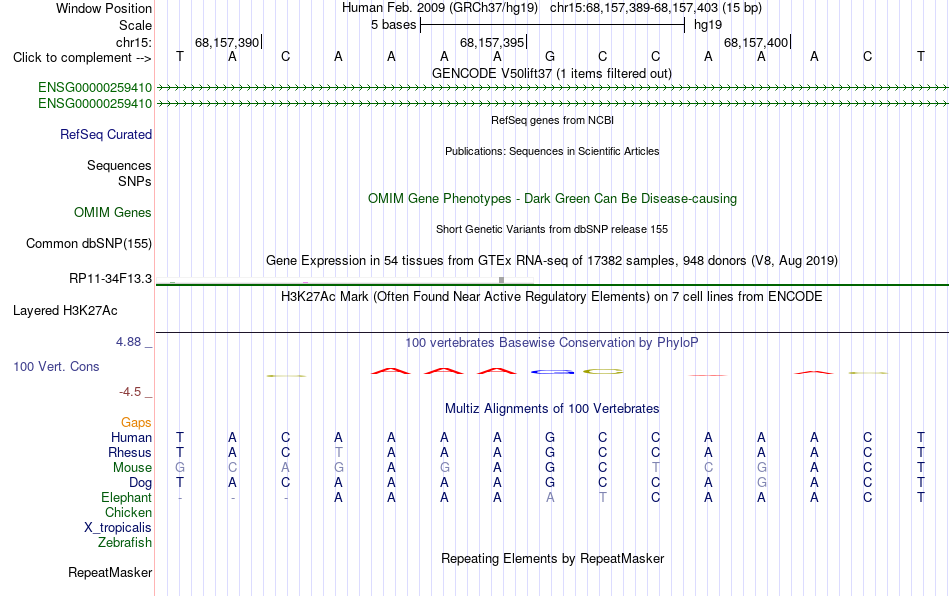950x596 pixels.
Task: Click the hg19 label beside the scale bar
Action: tap(708, 25)
